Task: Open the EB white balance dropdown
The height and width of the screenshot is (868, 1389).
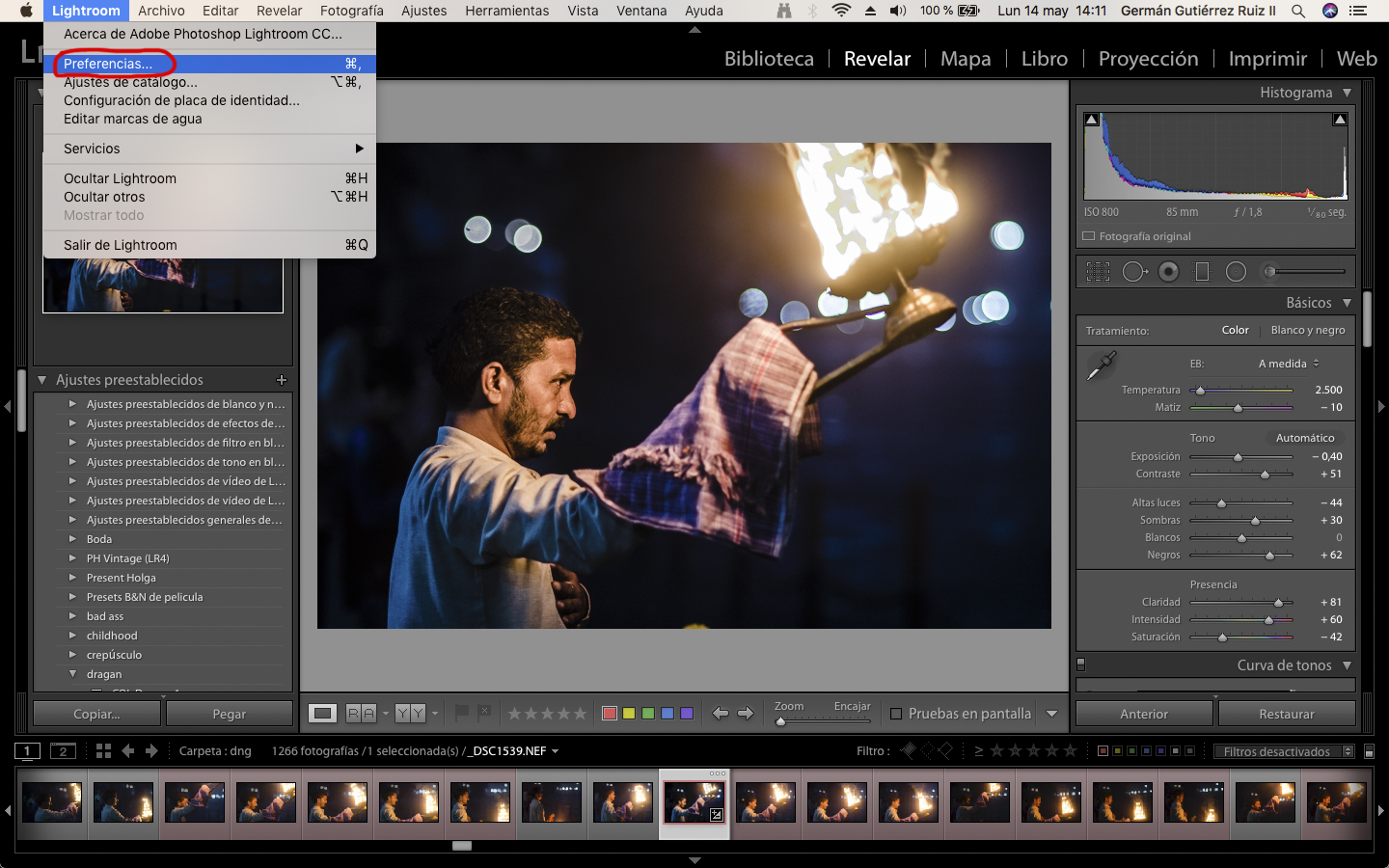Action: click(1289, 364)
